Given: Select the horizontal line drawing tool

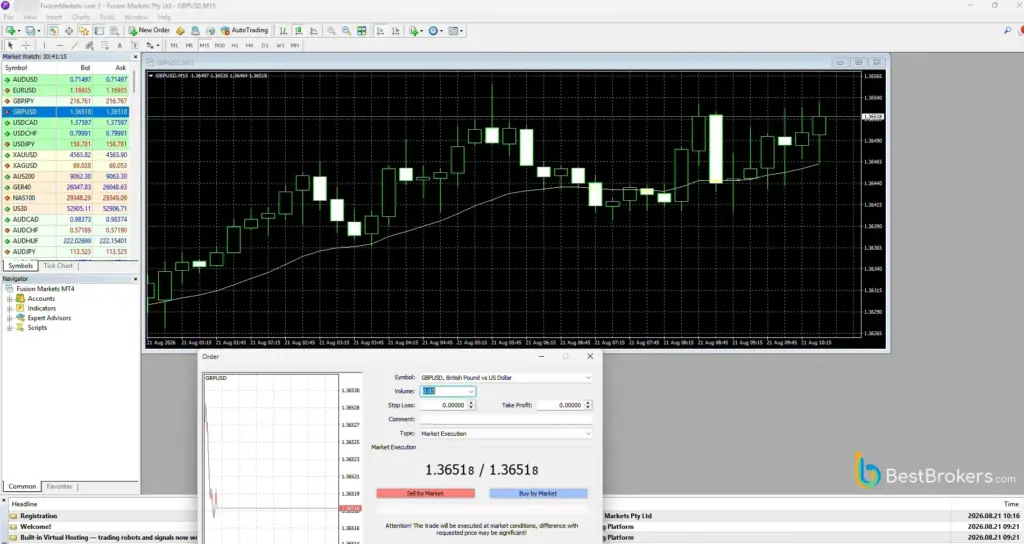Looking at the screenshot, I should (60, 46).
